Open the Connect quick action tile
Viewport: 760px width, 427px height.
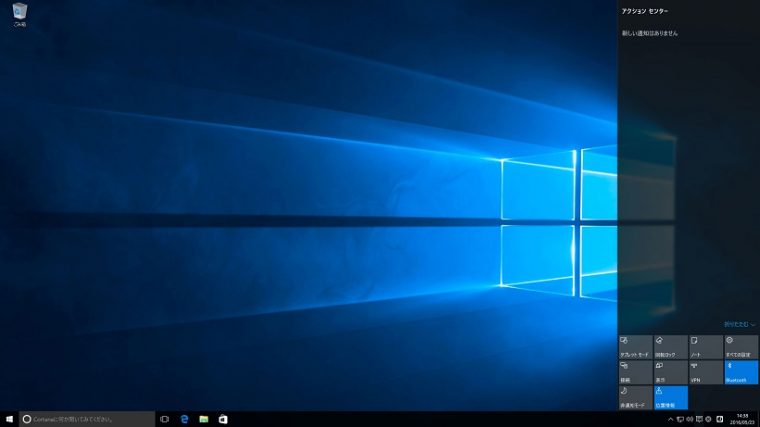(635, 372)
